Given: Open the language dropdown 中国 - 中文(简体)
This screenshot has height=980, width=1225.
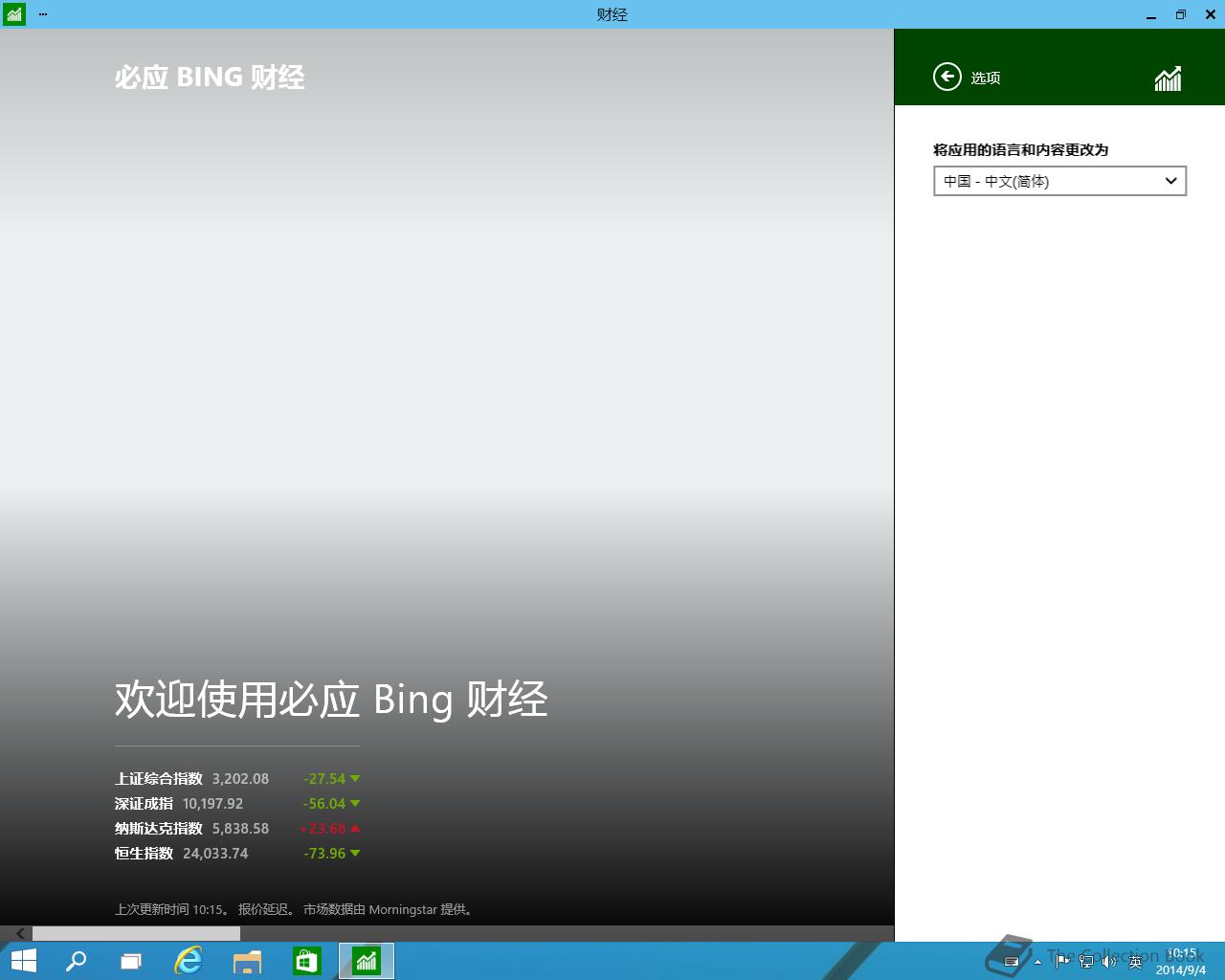Looking at the screenshot, I should point(1059,181).
